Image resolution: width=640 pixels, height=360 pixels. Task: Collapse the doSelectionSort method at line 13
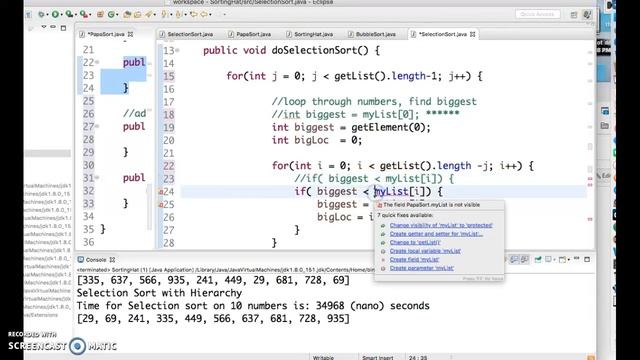tap(178, 51)
